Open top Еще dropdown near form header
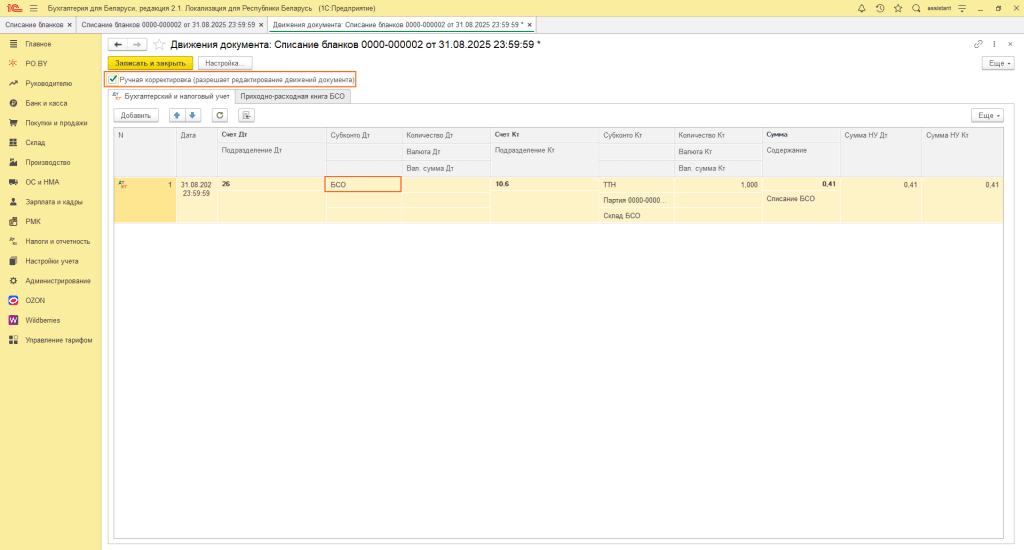1024x550 pixels. 999,63
